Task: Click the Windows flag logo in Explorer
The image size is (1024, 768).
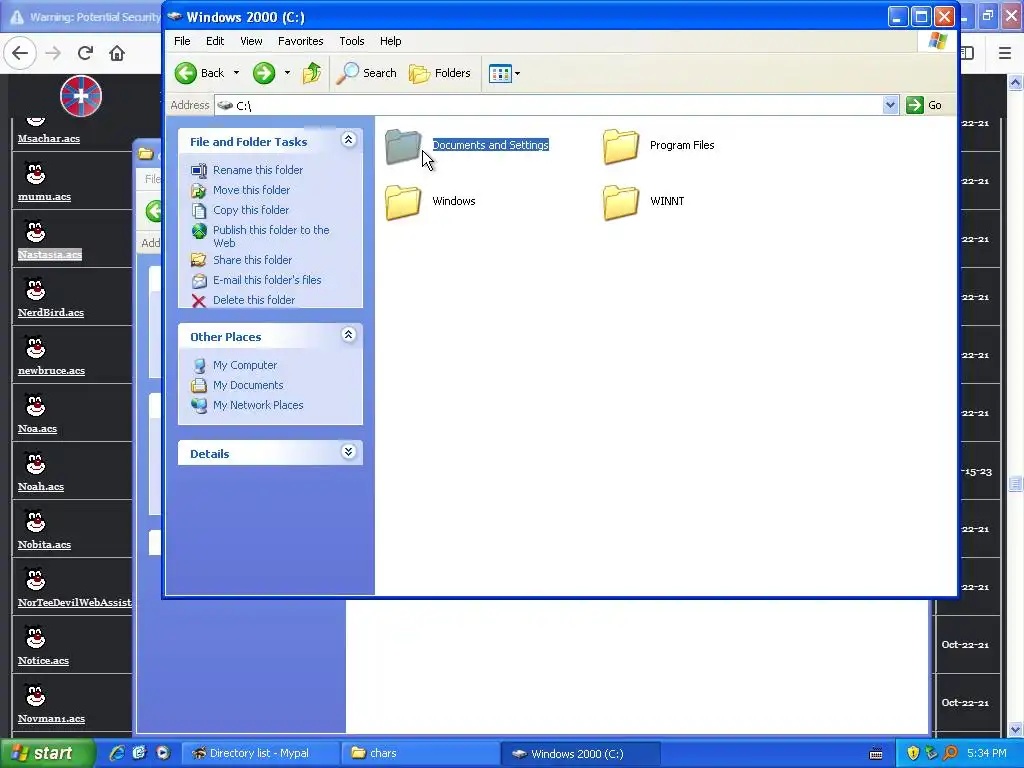Action: 938,41
